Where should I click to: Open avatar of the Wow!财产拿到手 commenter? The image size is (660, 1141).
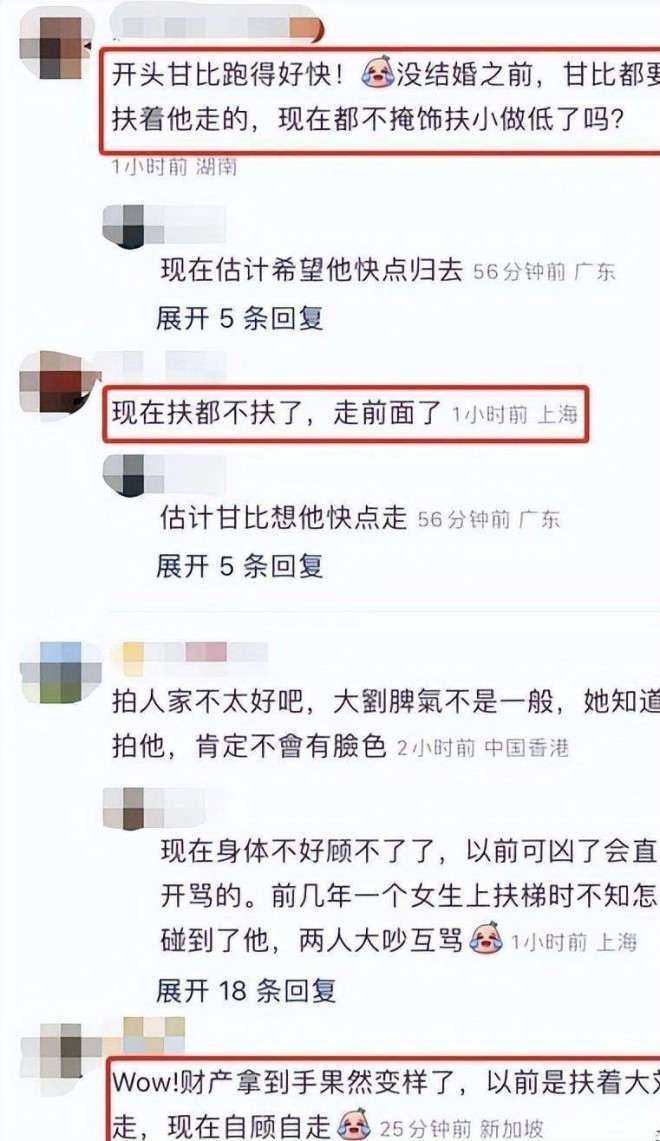(61, 1049)
